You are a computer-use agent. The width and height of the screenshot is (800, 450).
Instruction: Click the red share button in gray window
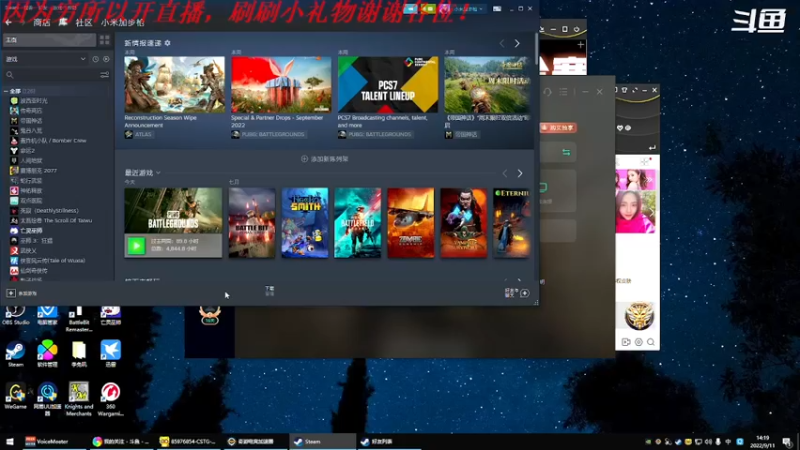coord(558,128)
